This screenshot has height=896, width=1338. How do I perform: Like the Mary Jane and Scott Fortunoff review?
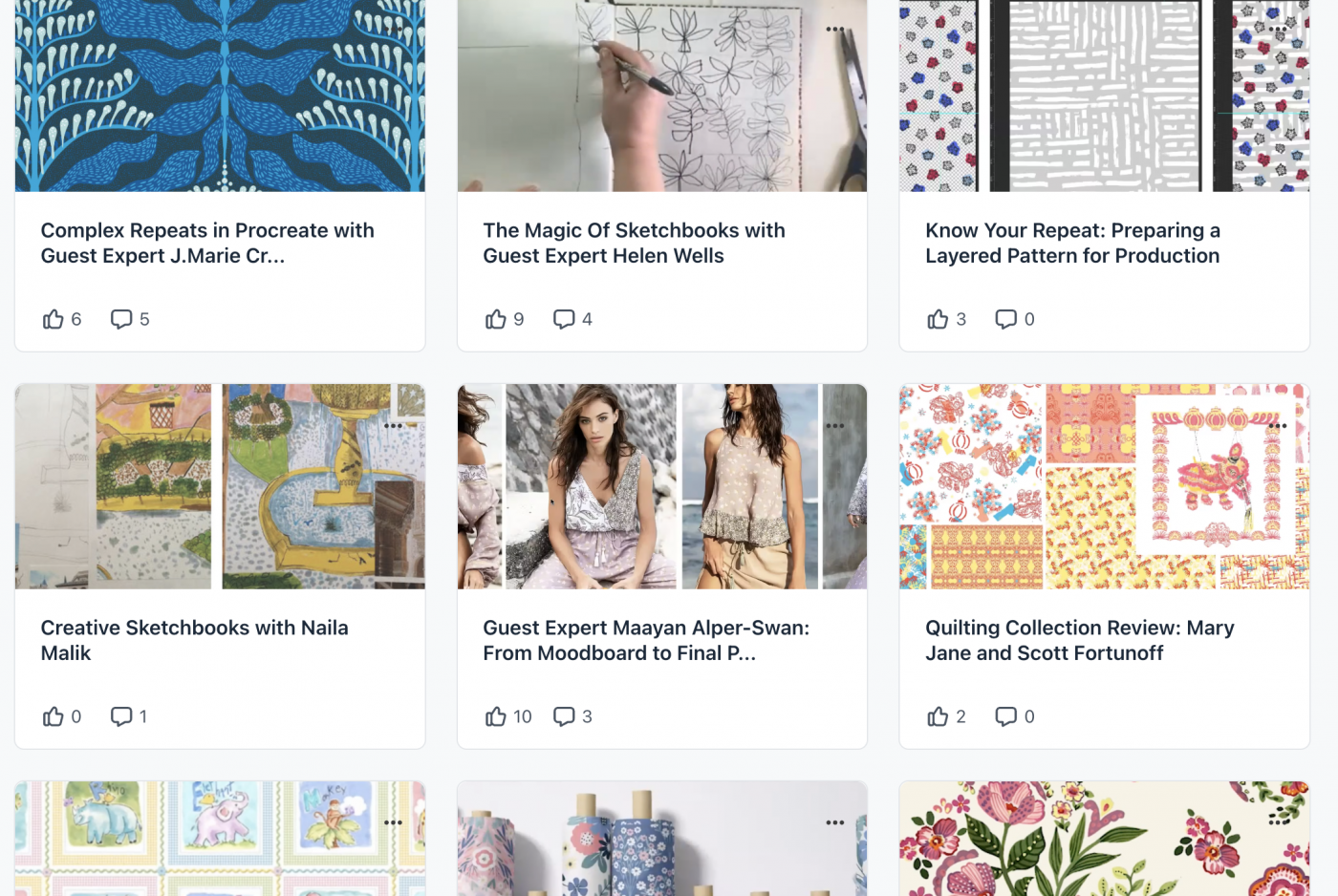click(x=937, y=715)
